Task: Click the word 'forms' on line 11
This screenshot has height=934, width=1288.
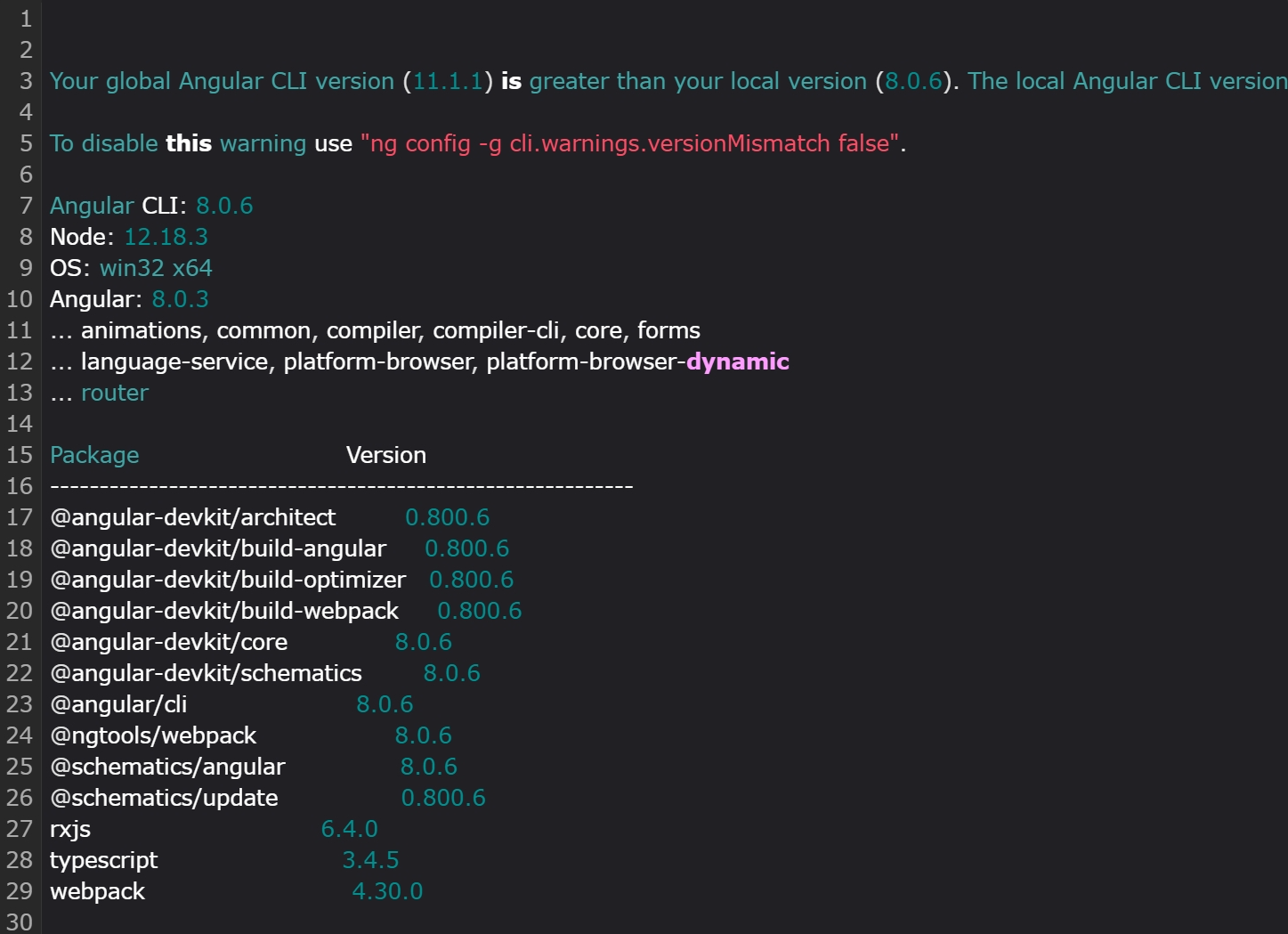Action: click(668, 330)
